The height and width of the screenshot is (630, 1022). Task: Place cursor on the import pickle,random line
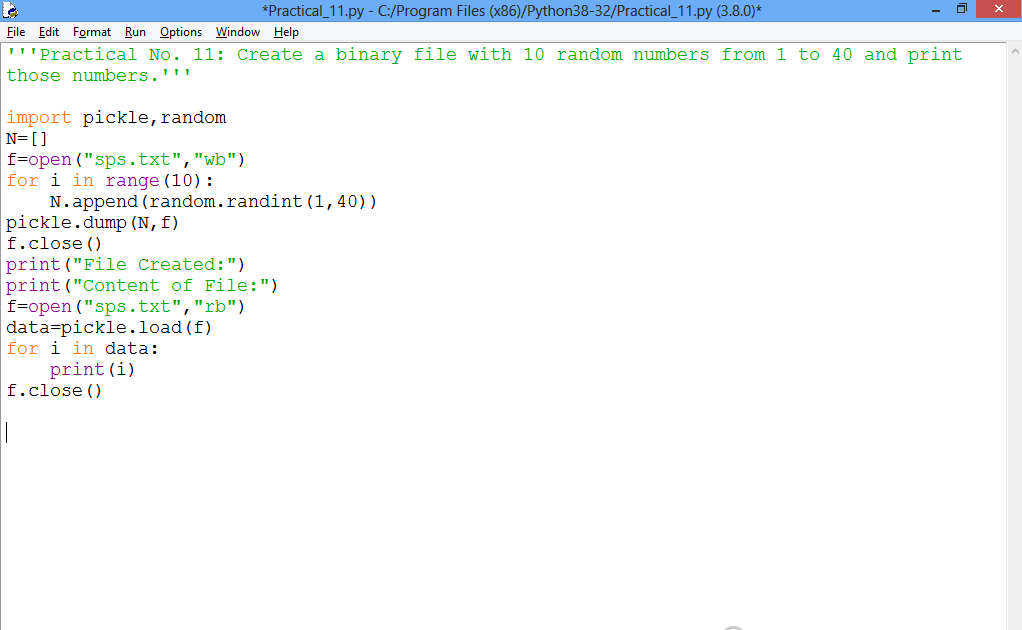[115, 117]
